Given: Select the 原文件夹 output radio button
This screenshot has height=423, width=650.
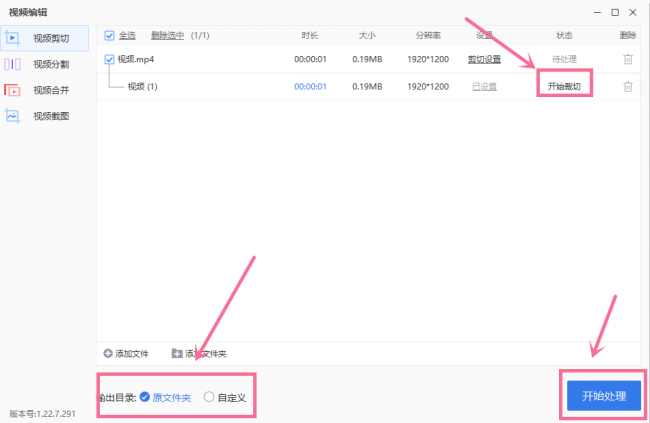Looking at the screenshot, I should click(x=145, y=397).
